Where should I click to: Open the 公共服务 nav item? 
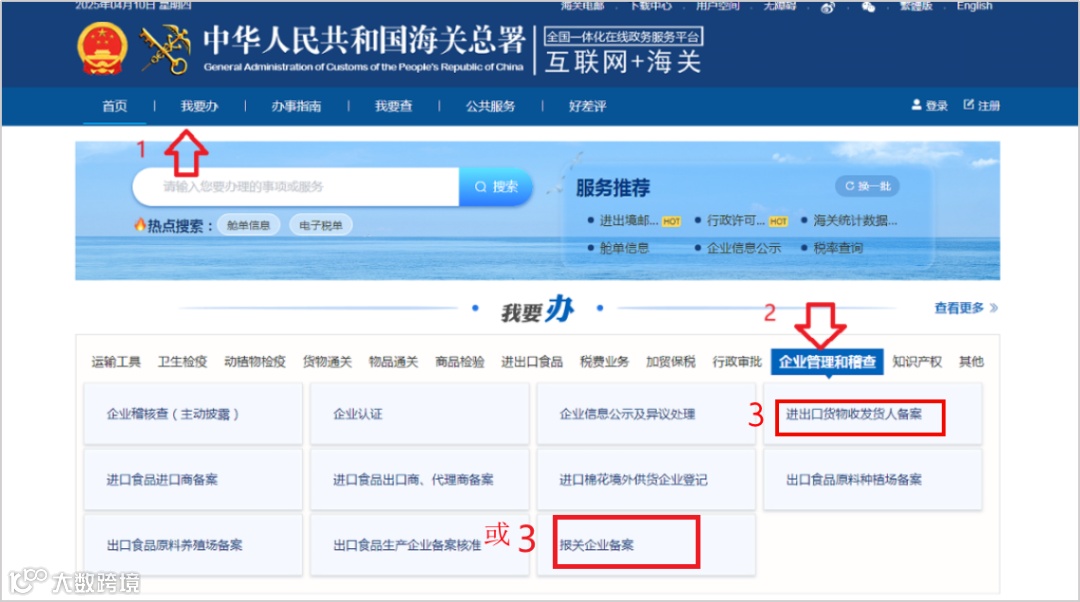point(490,106)
